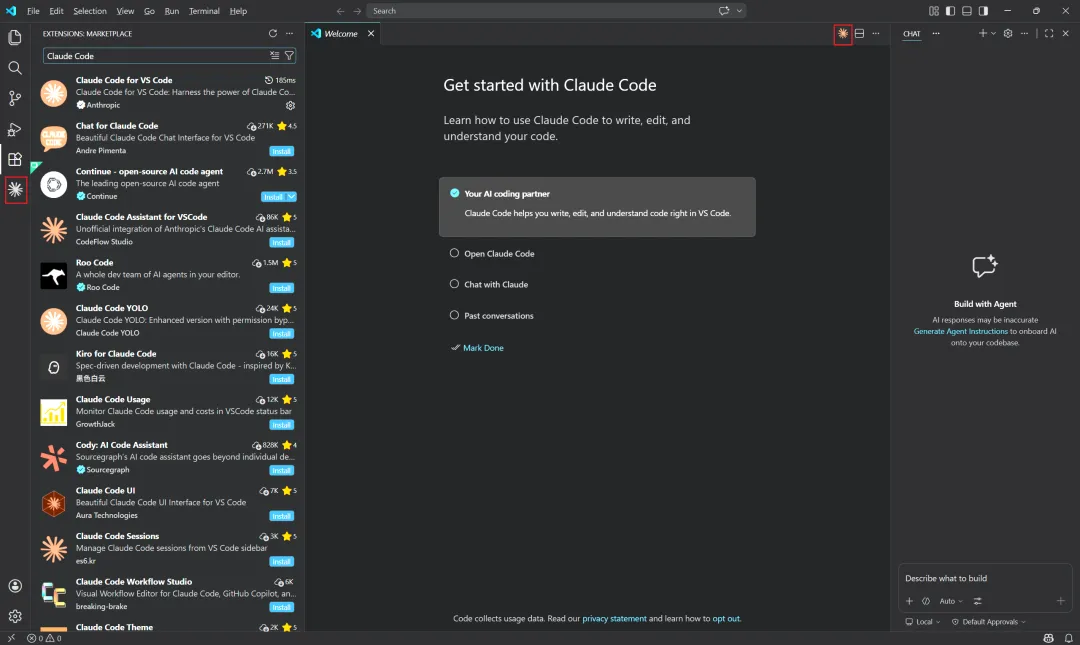Open the Selection menu
Viewport: 1080px width, 645px height.
(90, 11)
